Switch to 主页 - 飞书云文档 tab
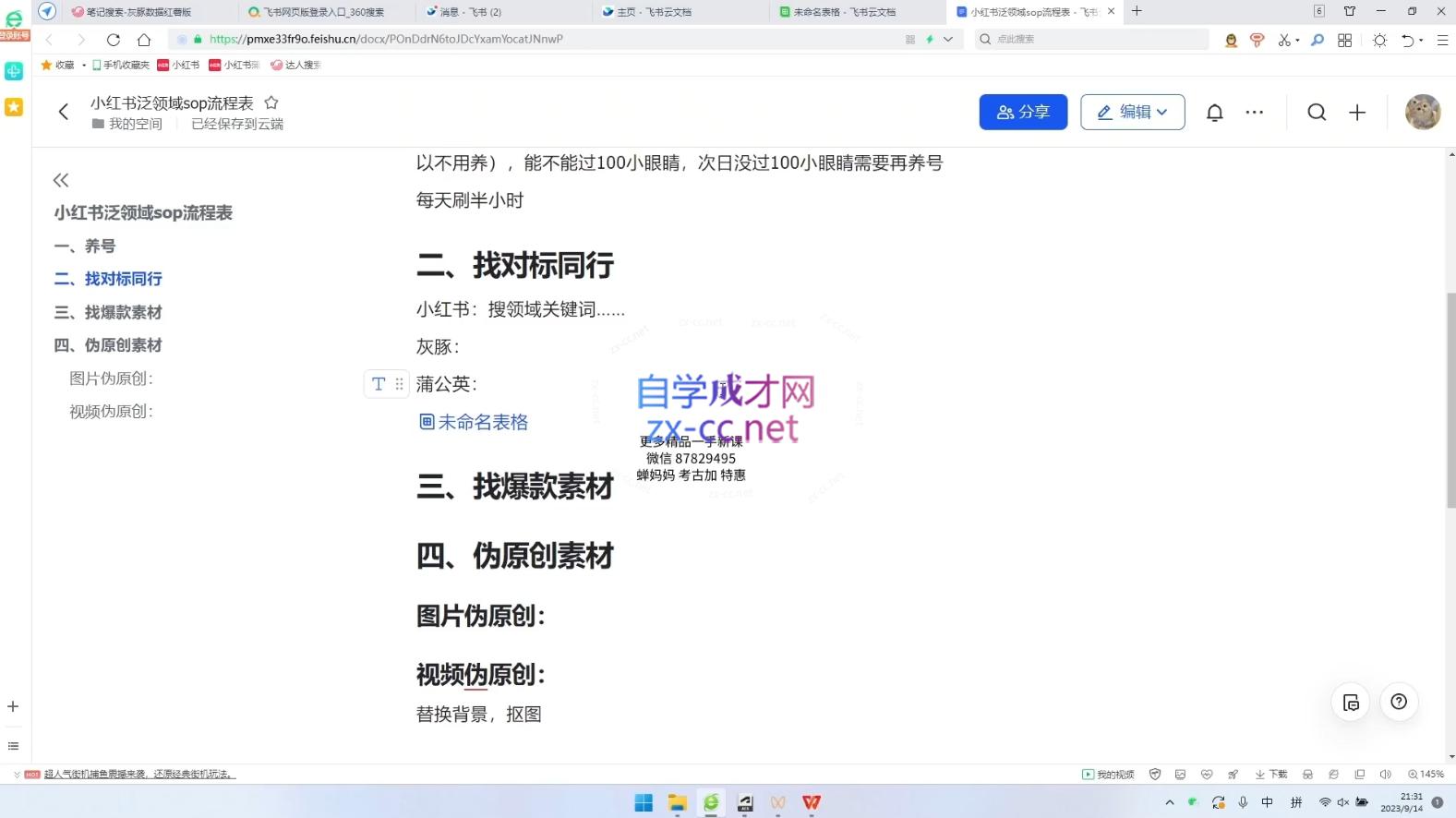The image size is (1456, 818). 654,12
